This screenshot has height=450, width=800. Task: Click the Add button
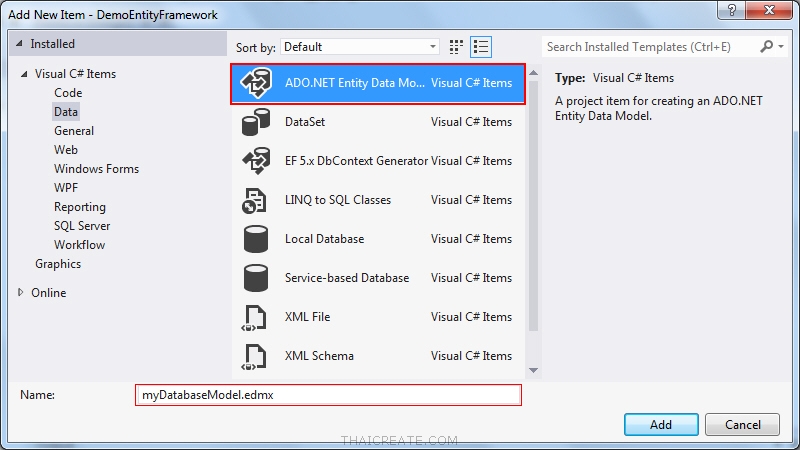pos(661,424)
